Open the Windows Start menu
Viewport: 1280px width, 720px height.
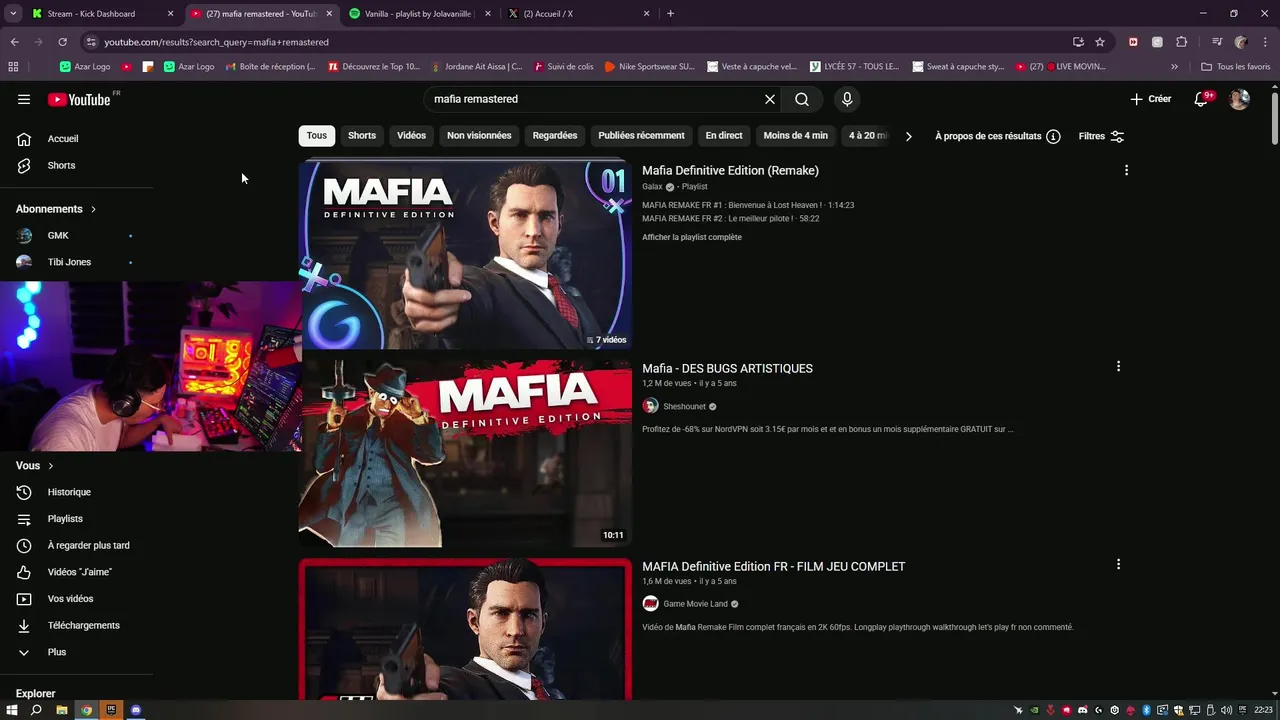click(x=12, y=710)
